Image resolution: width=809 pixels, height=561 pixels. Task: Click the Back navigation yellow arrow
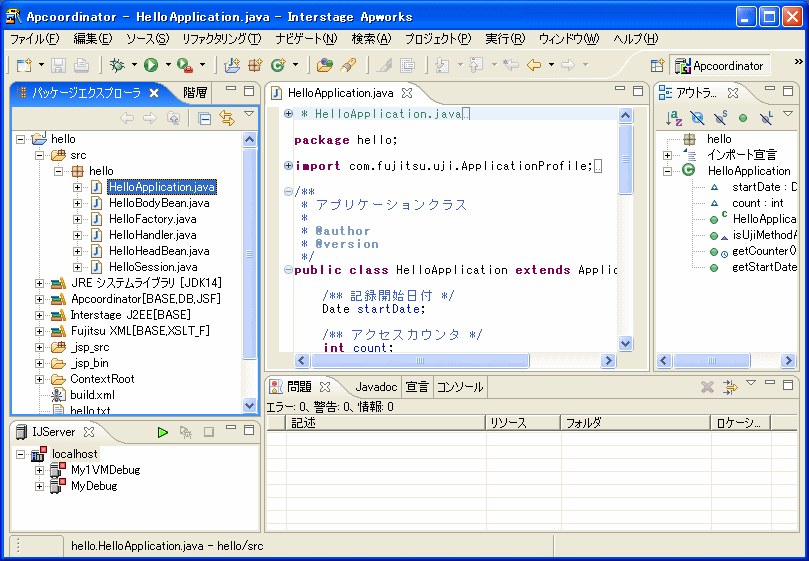tap(533, 65)
